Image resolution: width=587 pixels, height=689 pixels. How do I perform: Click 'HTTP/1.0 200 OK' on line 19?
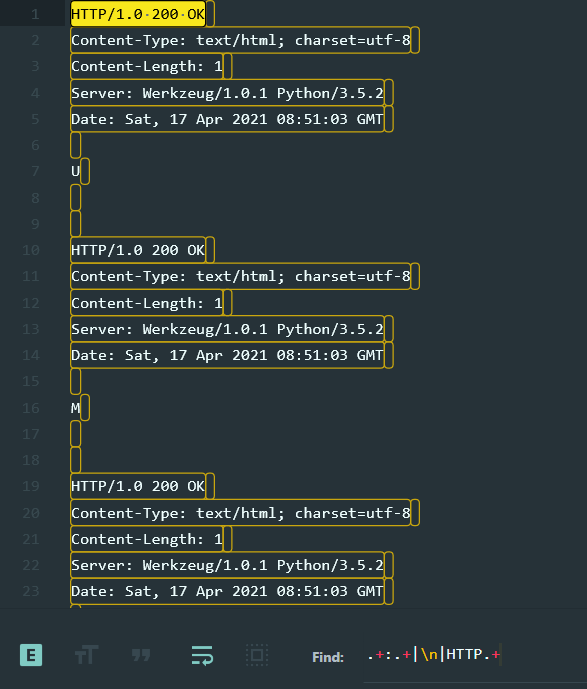coord(138,486)
